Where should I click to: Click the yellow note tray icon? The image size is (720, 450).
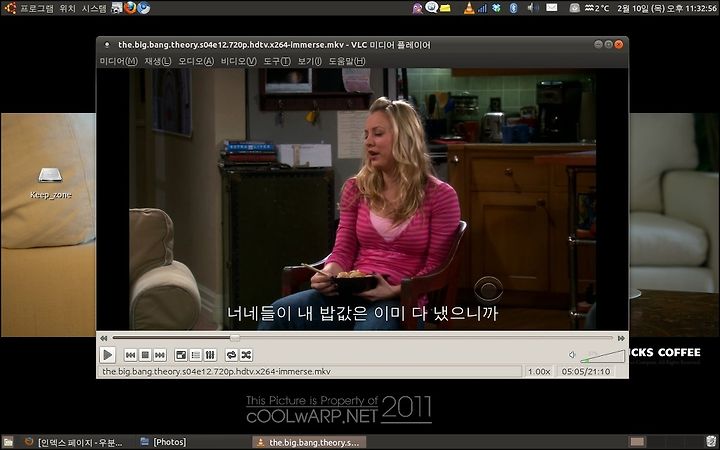(x=445, y=8)
